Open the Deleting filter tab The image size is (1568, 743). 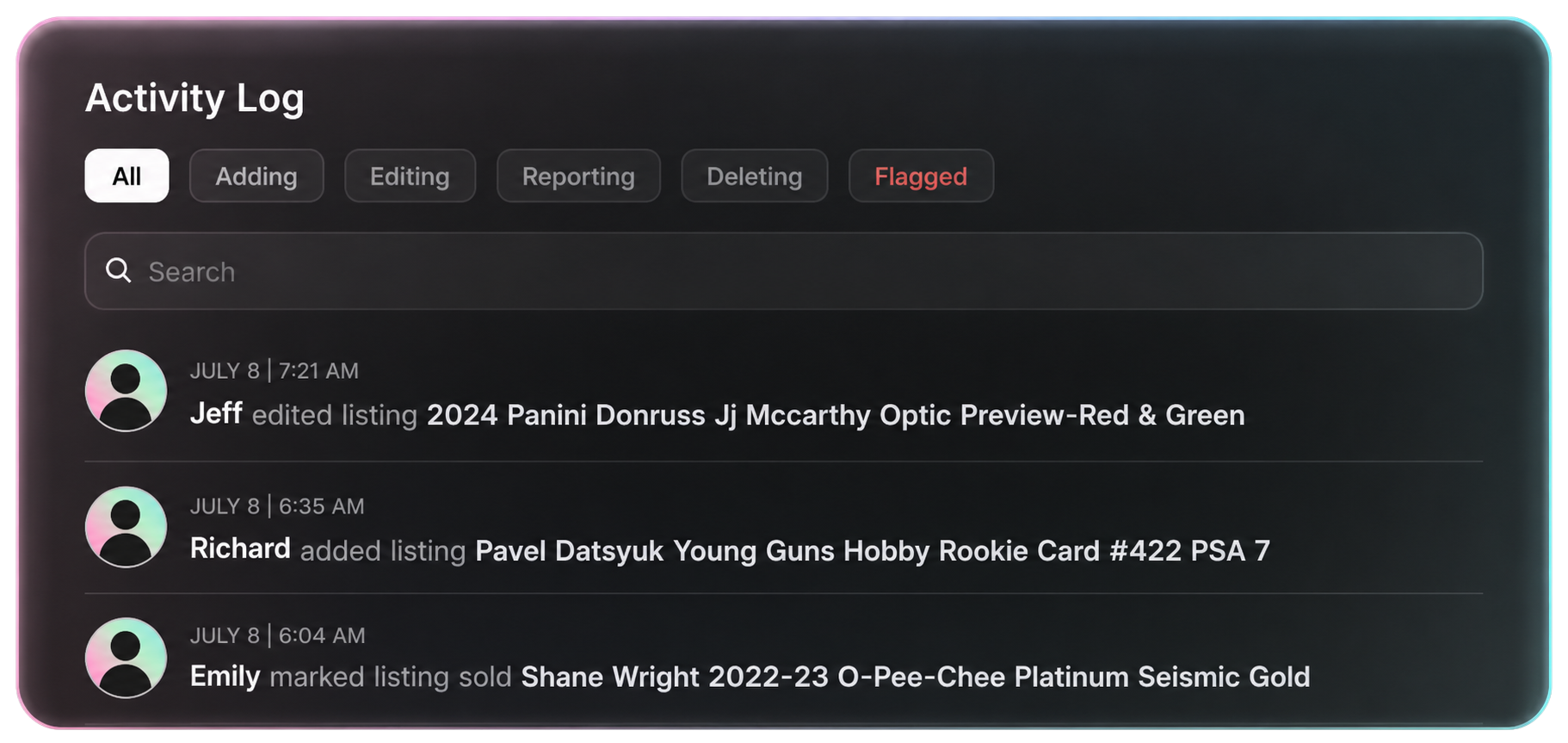tap(755, 176)
